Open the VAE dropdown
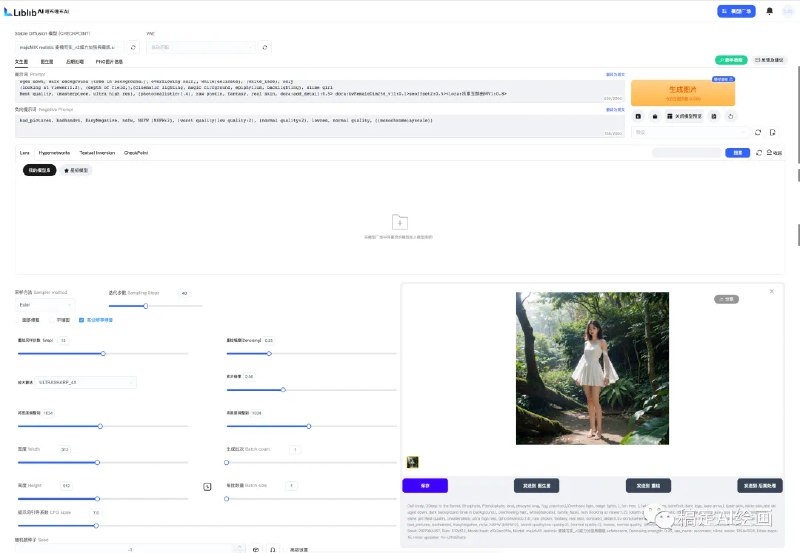This screenshot has height=553, width=800. (x=201, y=47)
